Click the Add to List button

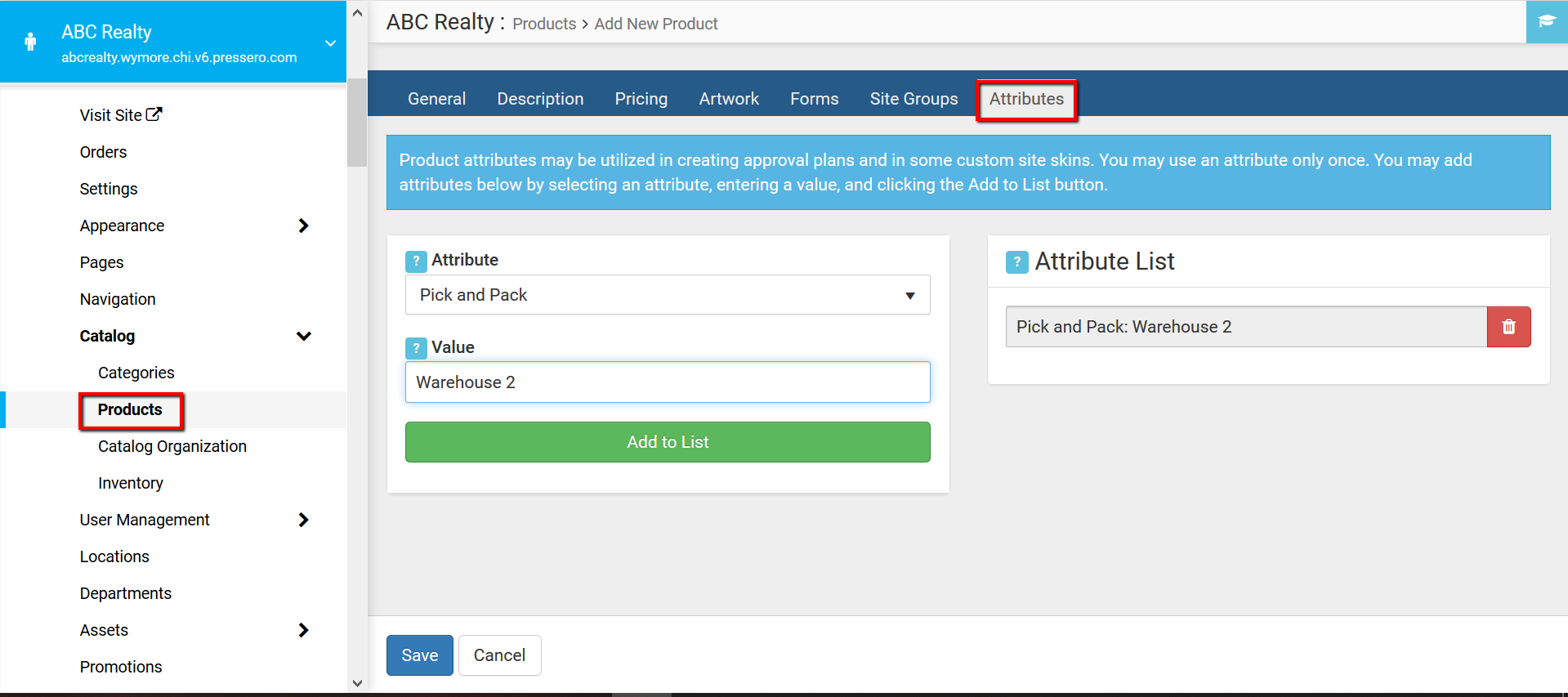coord(668,442)
